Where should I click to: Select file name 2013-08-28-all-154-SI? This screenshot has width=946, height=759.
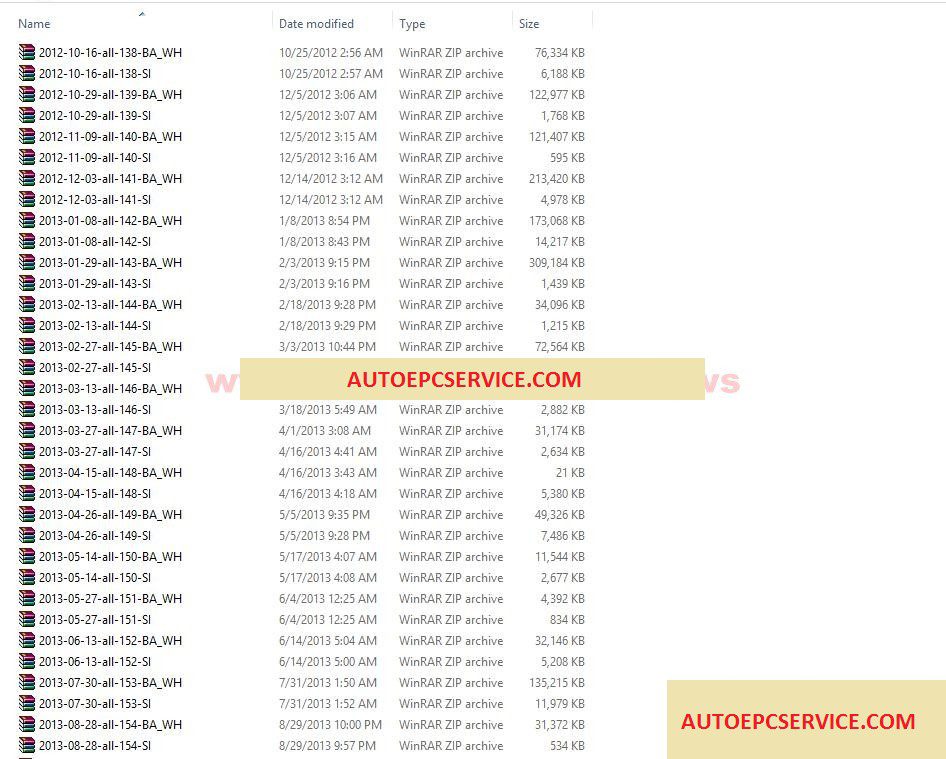click(95, 746)
